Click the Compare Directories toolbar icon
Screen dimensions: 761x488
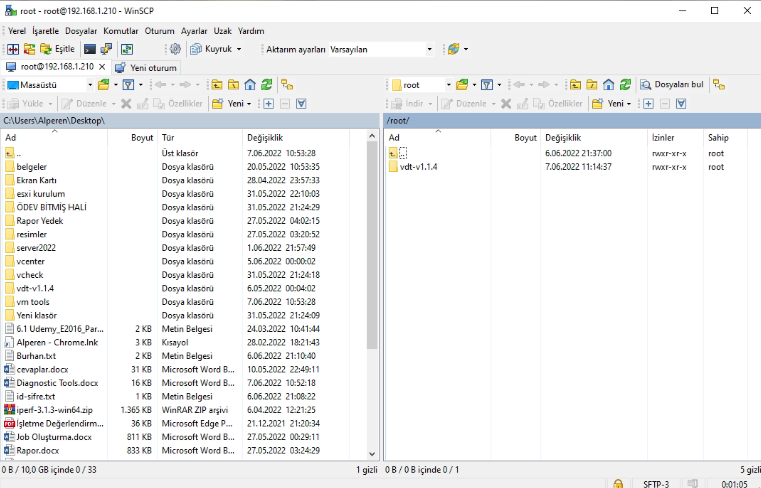(x=13, y=49)
